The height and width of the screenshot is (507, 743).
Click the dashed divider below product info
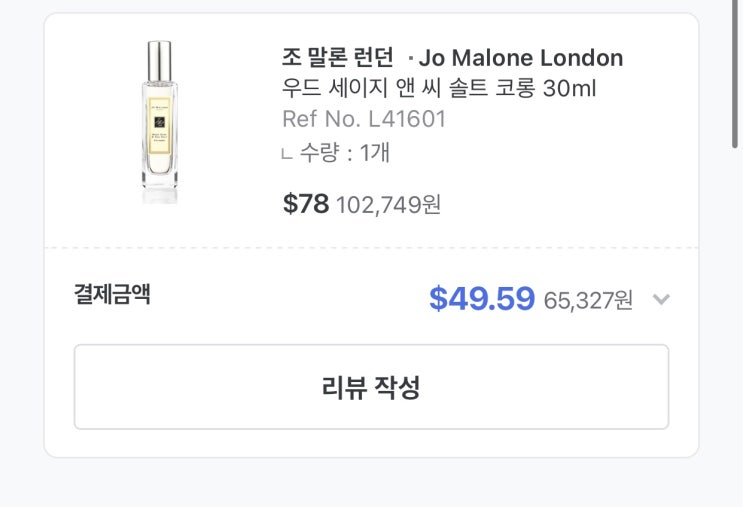370,247
